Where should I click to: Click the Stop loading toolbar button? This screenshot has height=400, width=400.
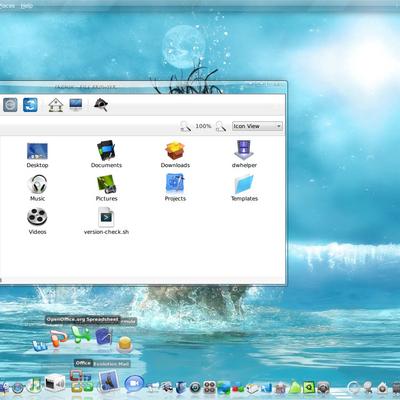10,105
